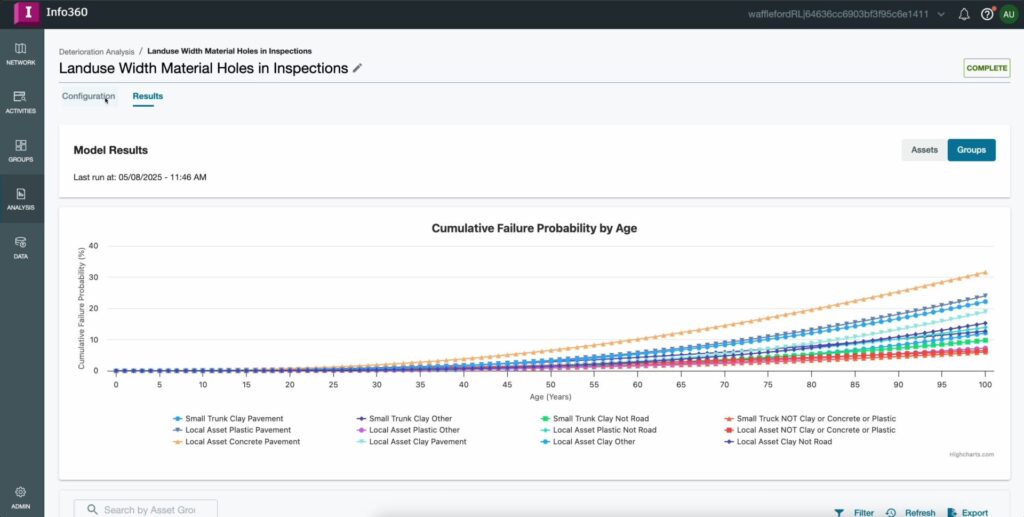The width and height of the screenshot is (1024, 517).
Task: Go to Groups in sidebar
Action: click(21, 150)
